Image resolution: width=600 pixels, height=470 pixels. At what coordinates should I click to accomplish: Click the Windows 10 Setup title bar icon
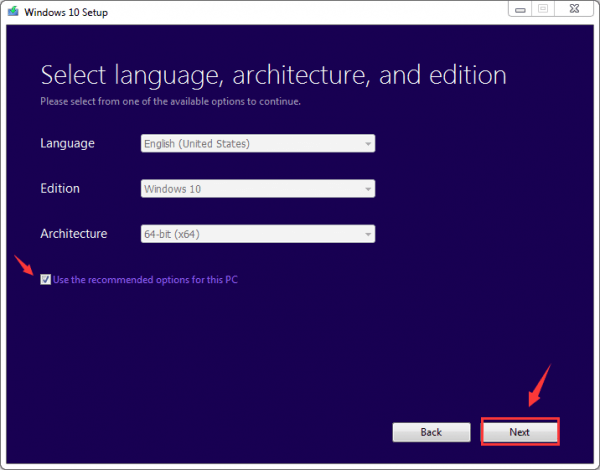13,11
